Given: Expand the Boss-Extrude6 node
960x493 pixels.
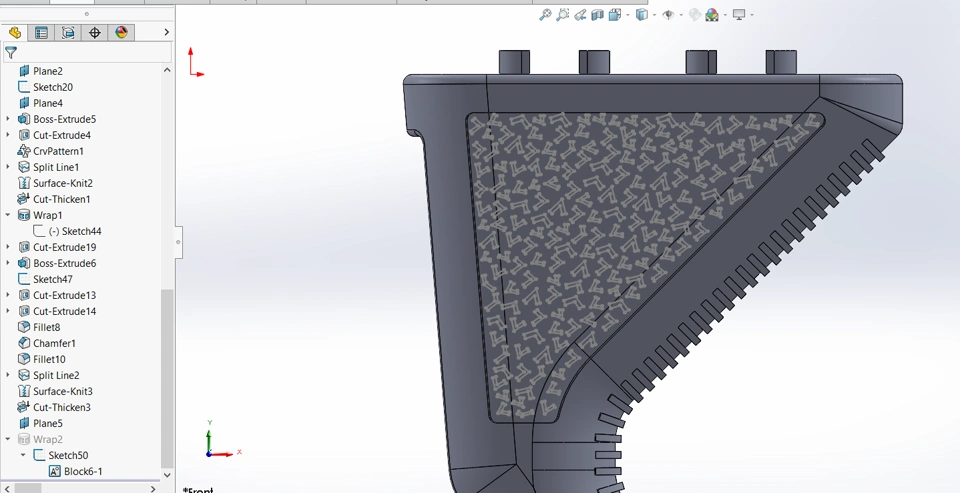Looking at the screenshot, I should coord(8,263).
